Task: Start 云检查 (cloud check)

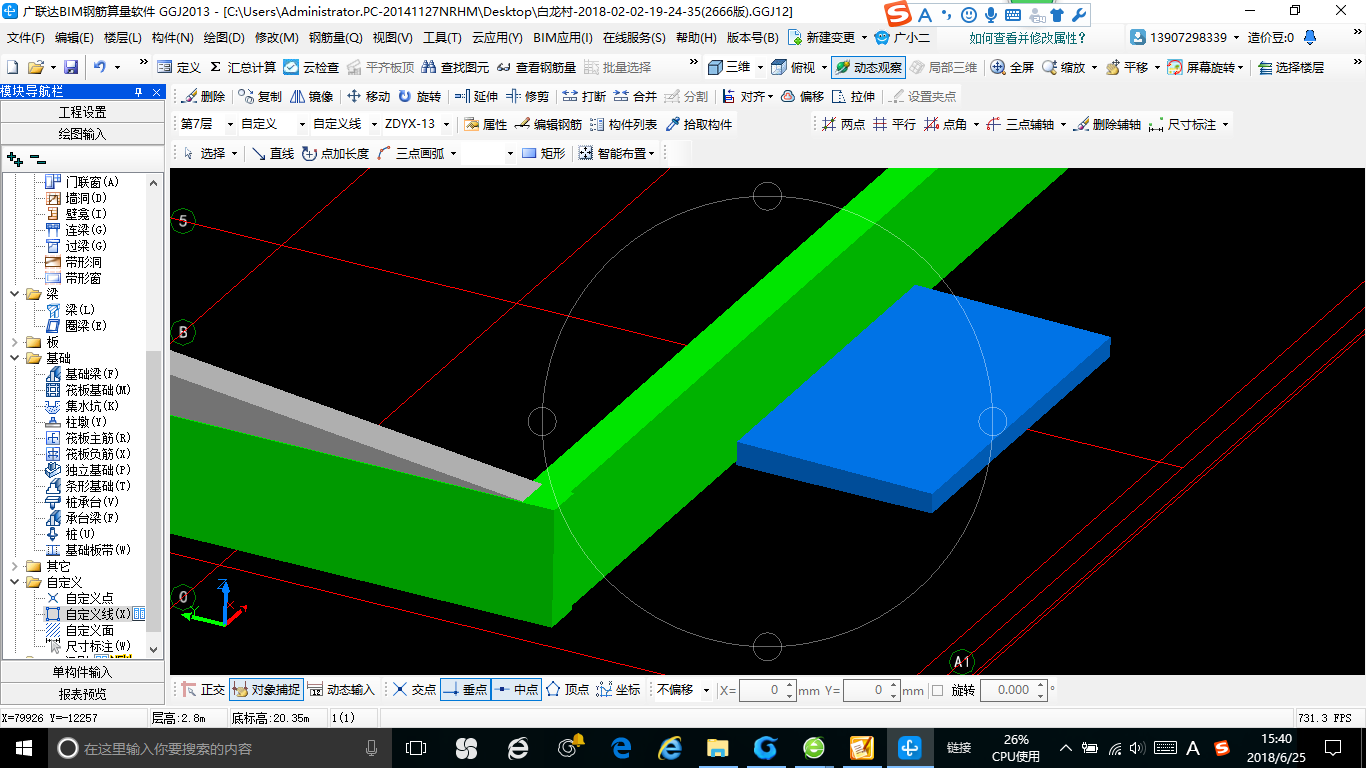Action: click(x=311, y=67)
